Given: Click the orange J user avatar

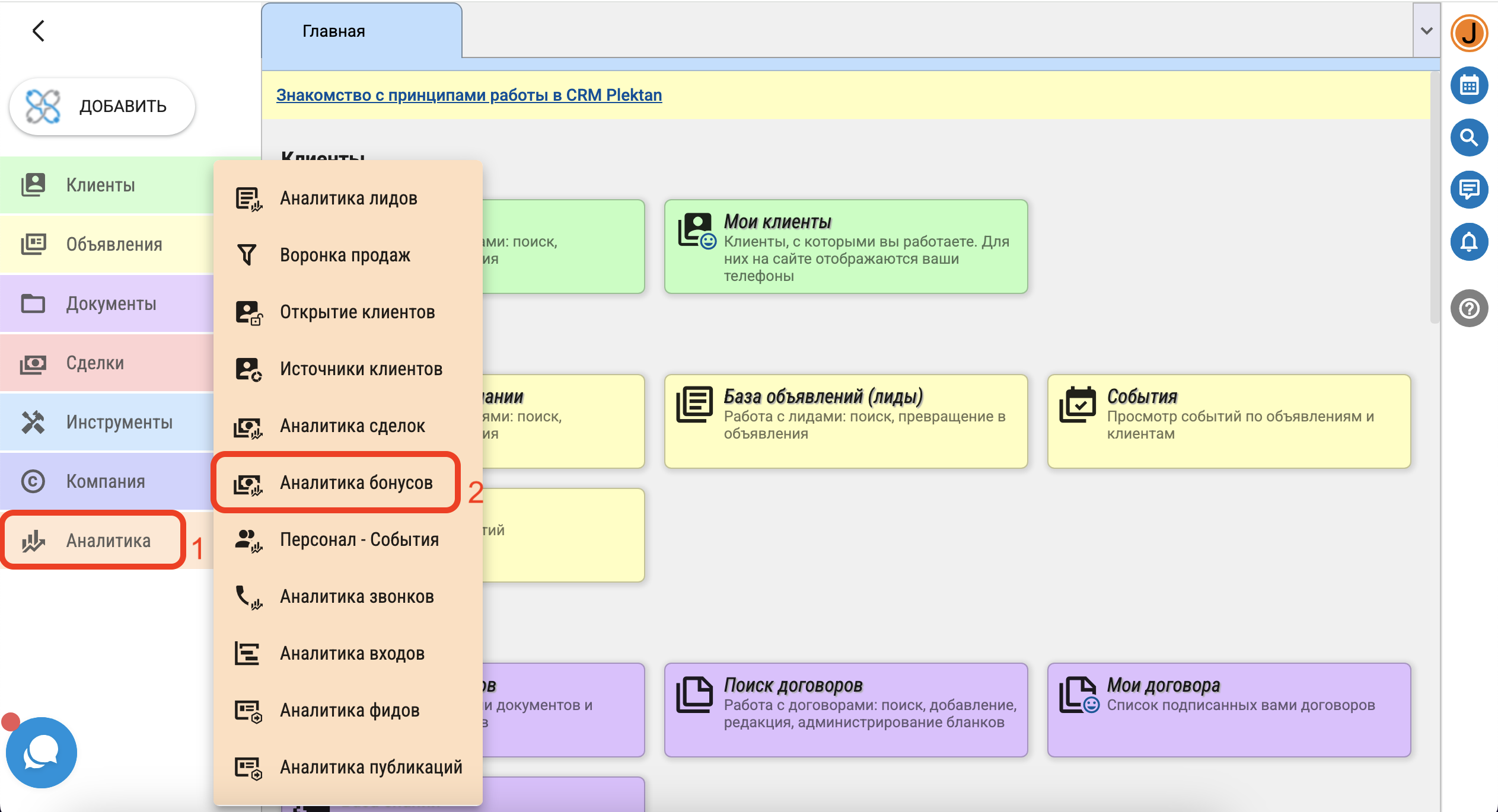Looking at the screenshot, I should coord(1469,33).
